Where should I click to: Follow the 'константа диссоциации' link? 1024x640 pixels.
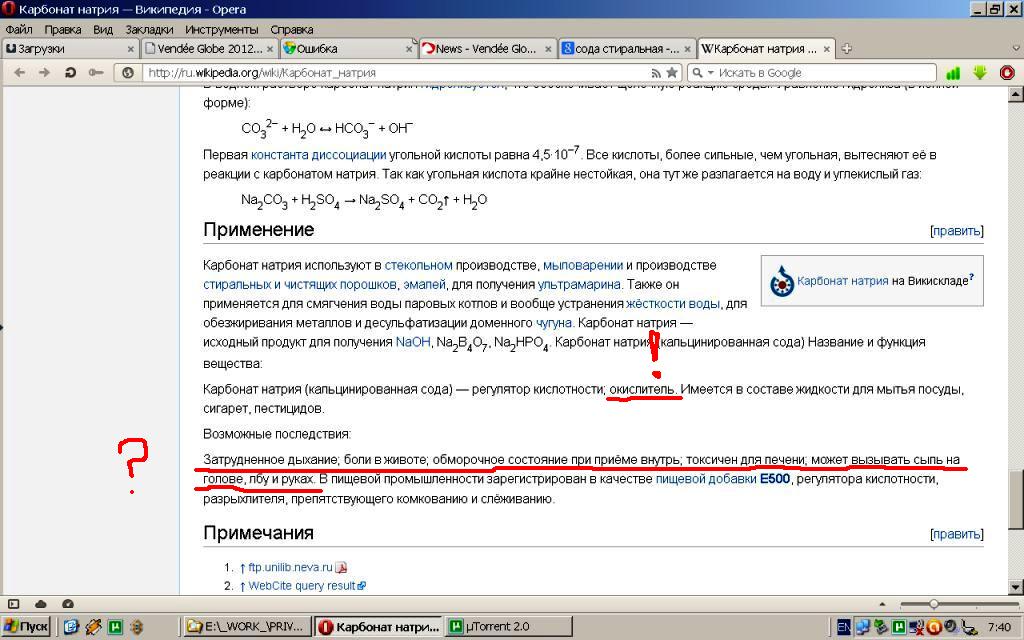(318, 155)
